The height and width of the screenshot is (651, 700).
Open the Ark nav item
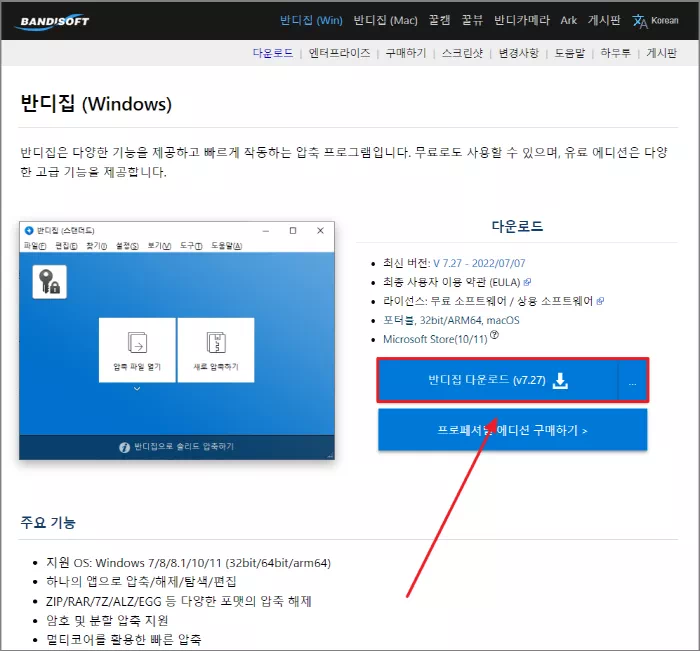click(x=569, y=21)
